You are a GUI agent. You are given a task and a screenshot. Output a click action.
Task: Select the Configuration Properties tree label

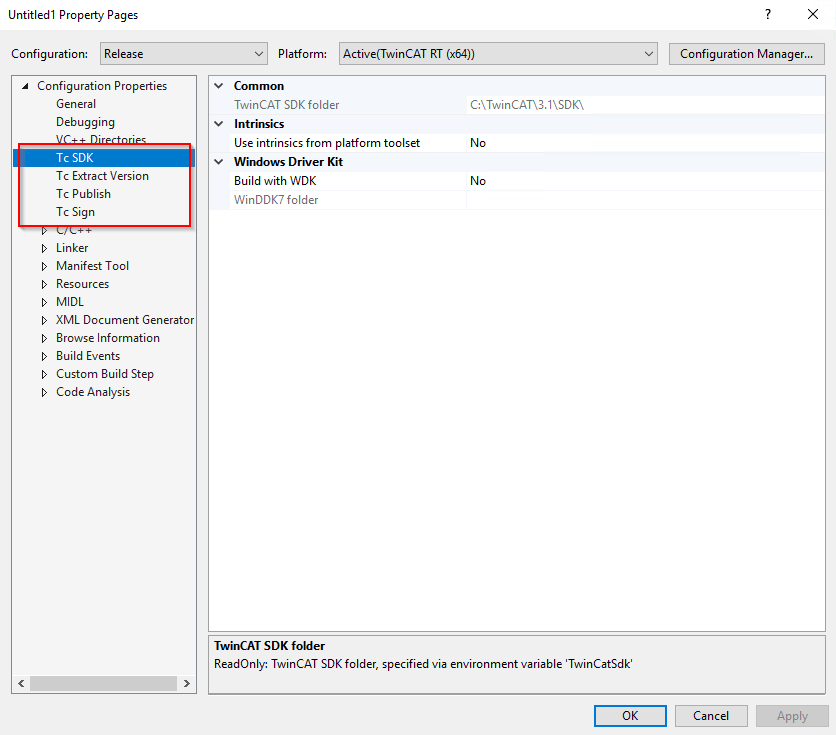click(x=102, y=86)
